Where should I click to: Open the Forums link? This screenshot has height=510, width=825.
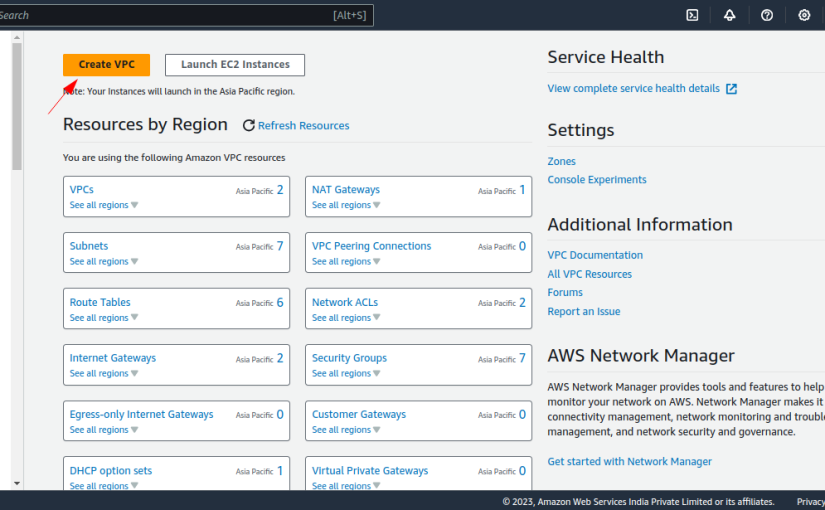565,292
